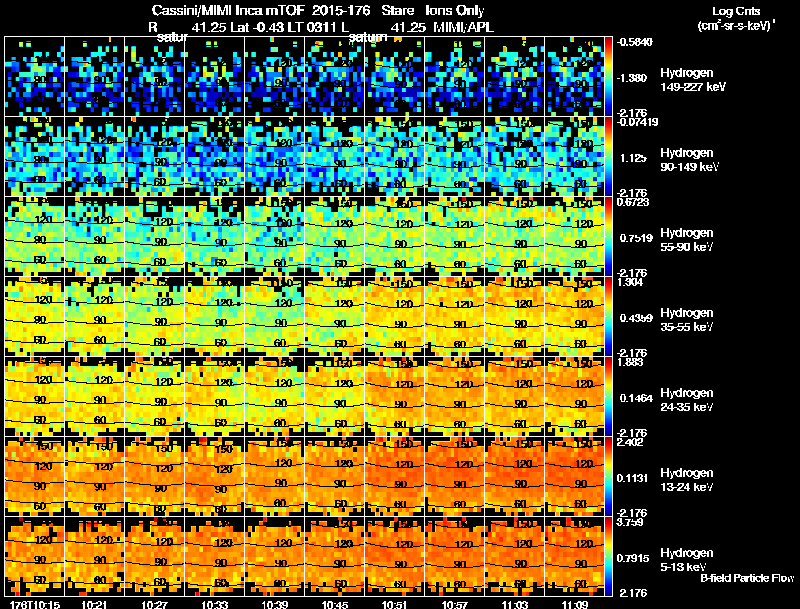Screen dimensions: 800x609
Task: Click the Log Cnts scale heading
Action: 736,11
